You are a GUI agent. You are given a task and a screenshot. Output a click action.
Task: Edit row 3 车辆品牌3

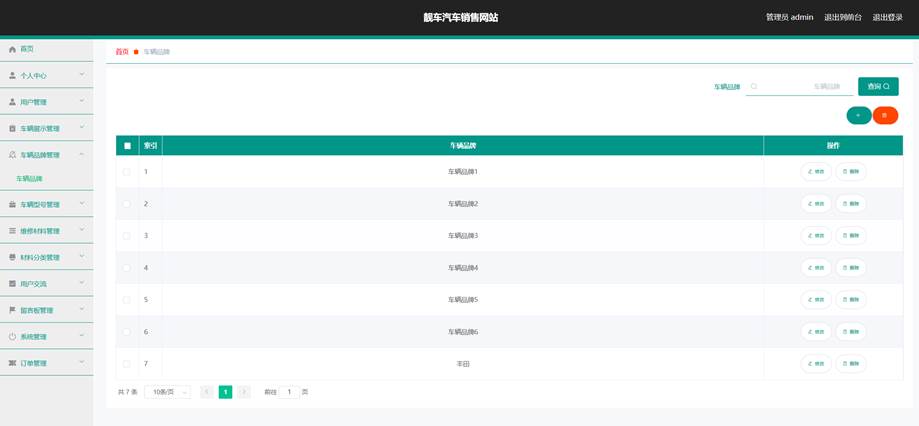pyautogui.click(x=816, y=236)
